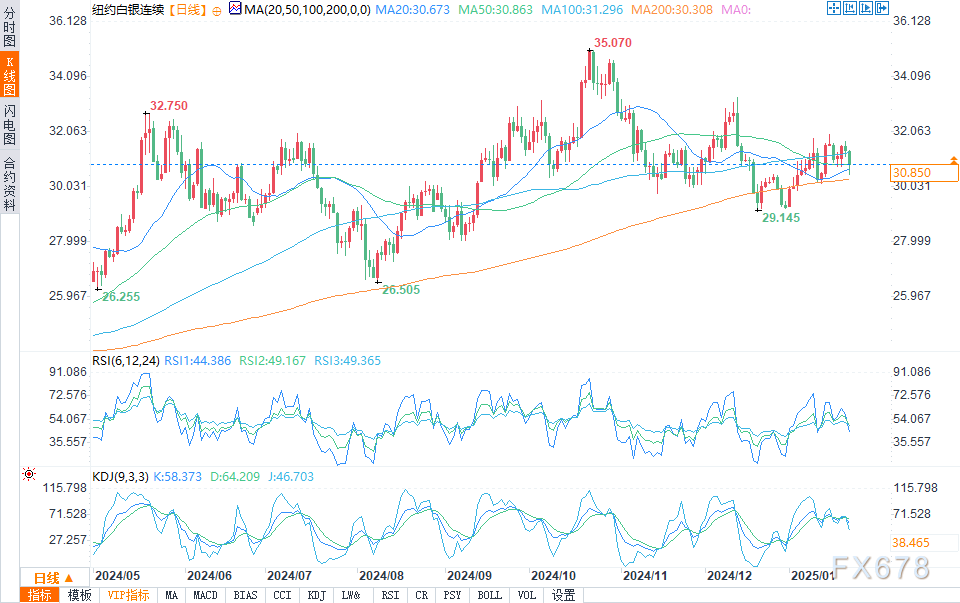Click the play-forward chart icon

[865, 8]
